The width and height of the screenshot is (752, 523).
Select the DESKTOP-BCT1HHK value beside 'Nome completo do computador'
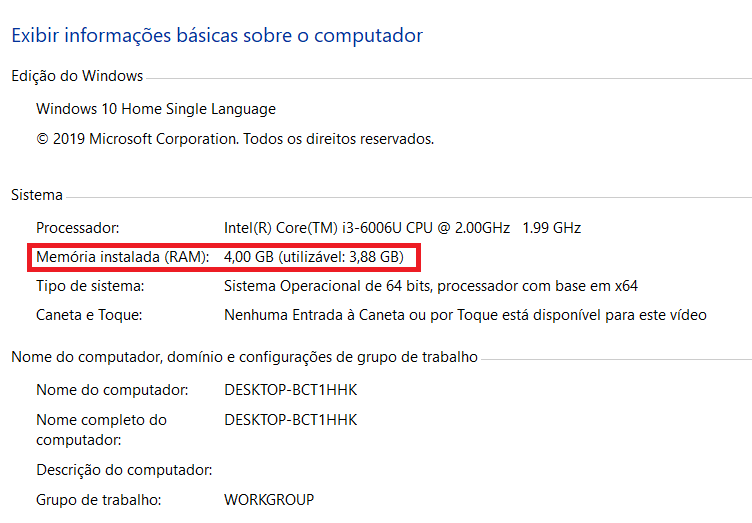(x=291, y=420)
